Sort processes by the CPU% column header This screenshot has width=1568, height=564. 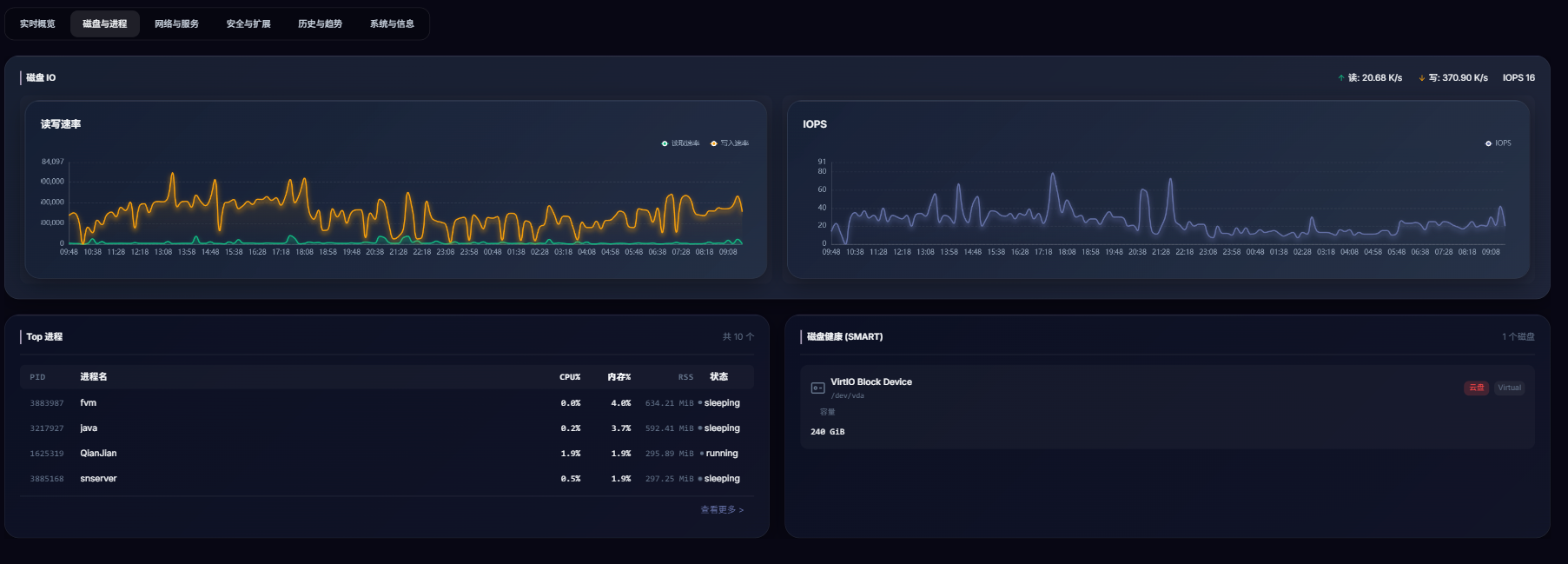[570, 377]
